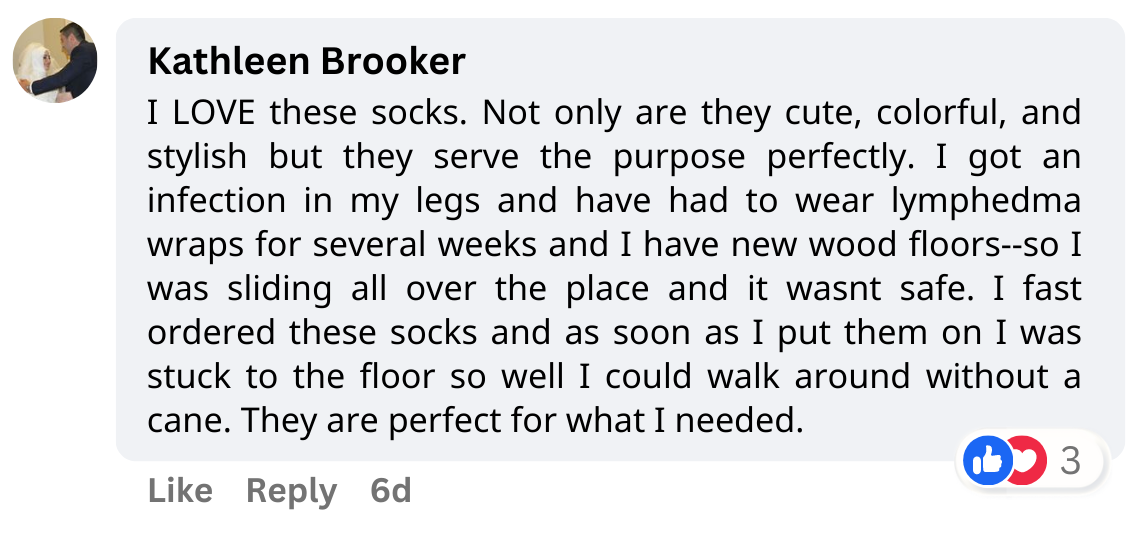Open the 6d timestamp link

(x=390, y=491)
